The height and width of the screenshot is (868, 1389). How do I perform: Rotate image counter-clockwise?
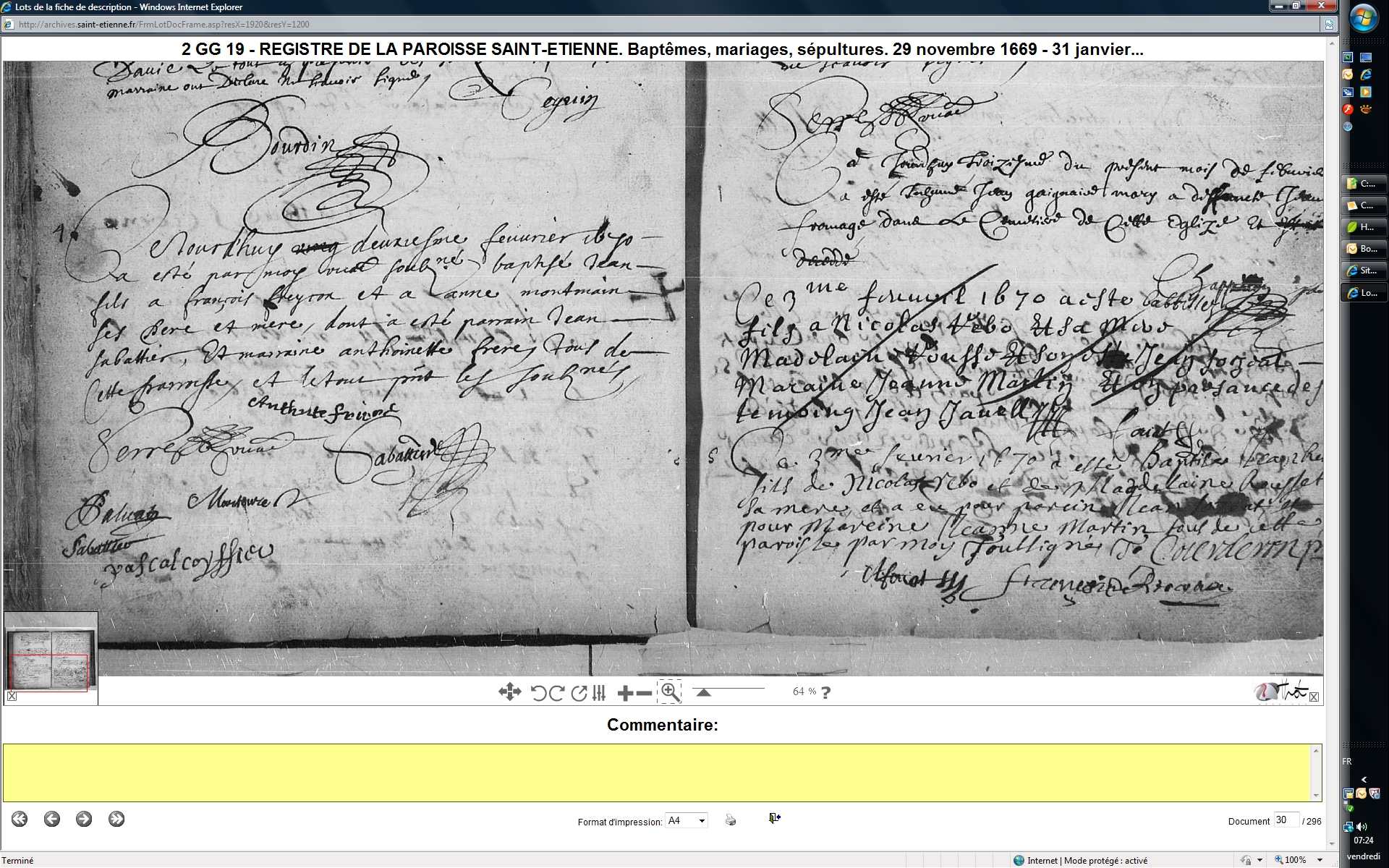538,693
